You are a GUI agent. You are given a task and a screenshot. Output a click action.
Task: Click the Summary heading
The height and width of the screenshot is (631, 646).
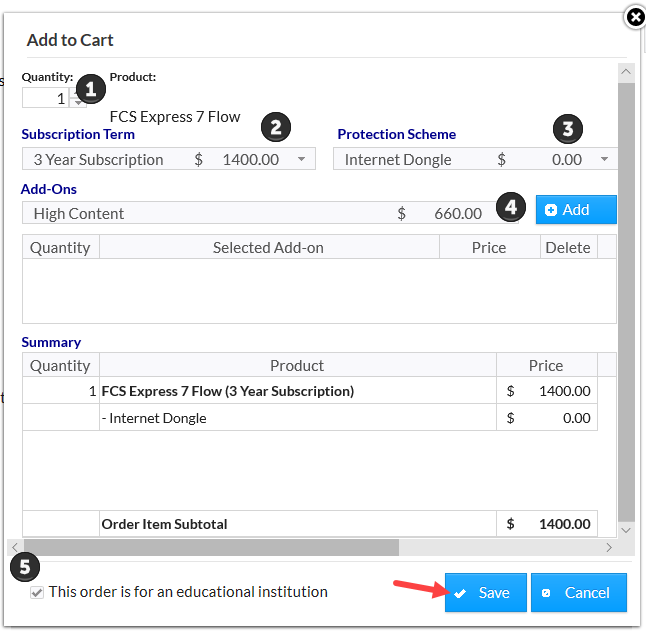pos(51,342)
